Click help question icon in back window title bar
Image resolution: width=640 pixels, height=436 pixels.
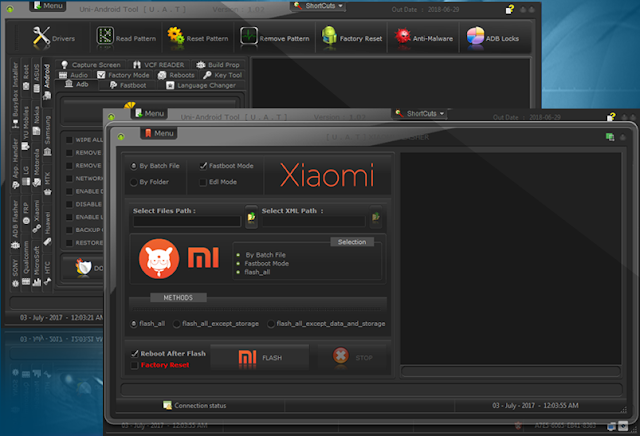point(510,9)
